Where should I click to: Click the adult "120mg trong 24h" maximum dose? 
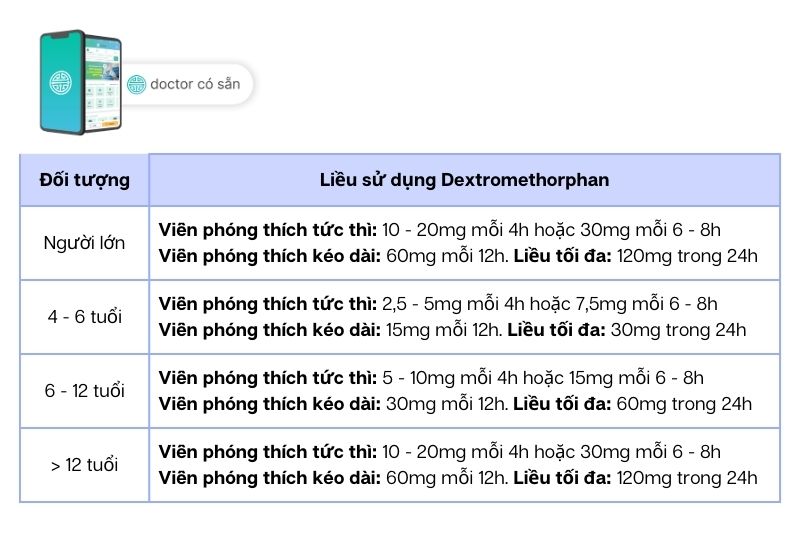[x=687, y=256]
